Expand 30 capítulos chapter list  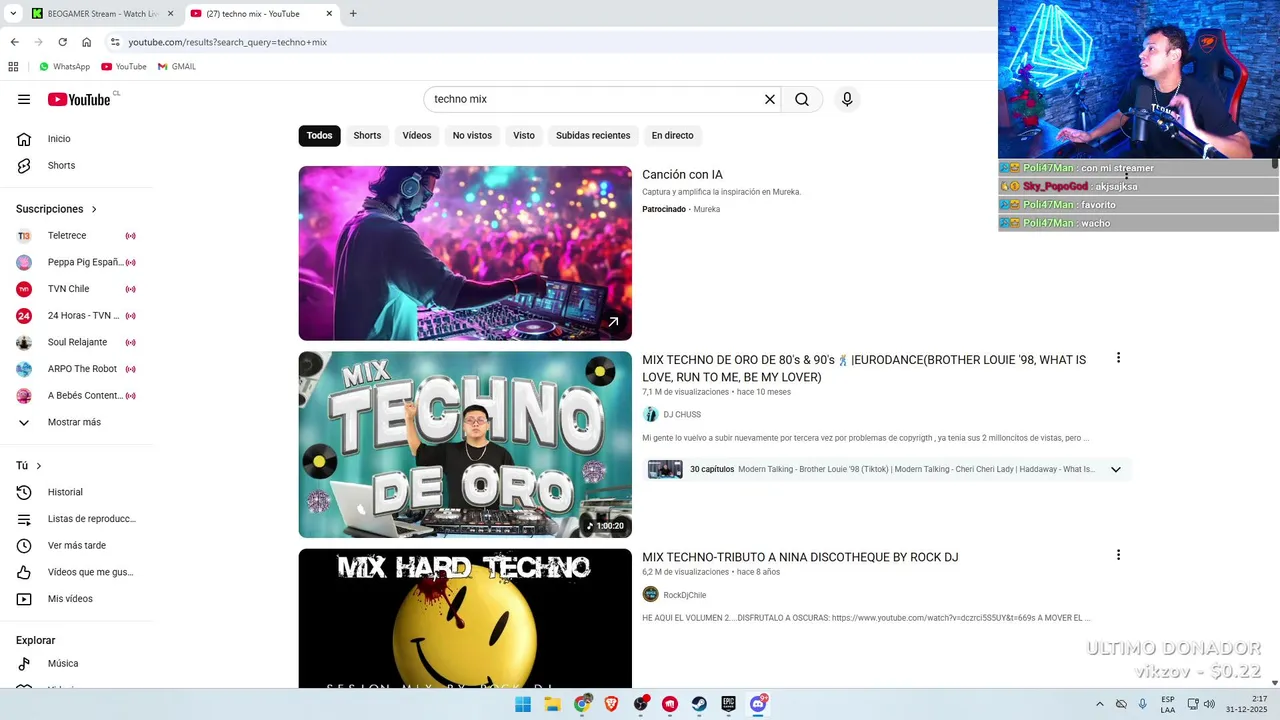[1116, 469]
